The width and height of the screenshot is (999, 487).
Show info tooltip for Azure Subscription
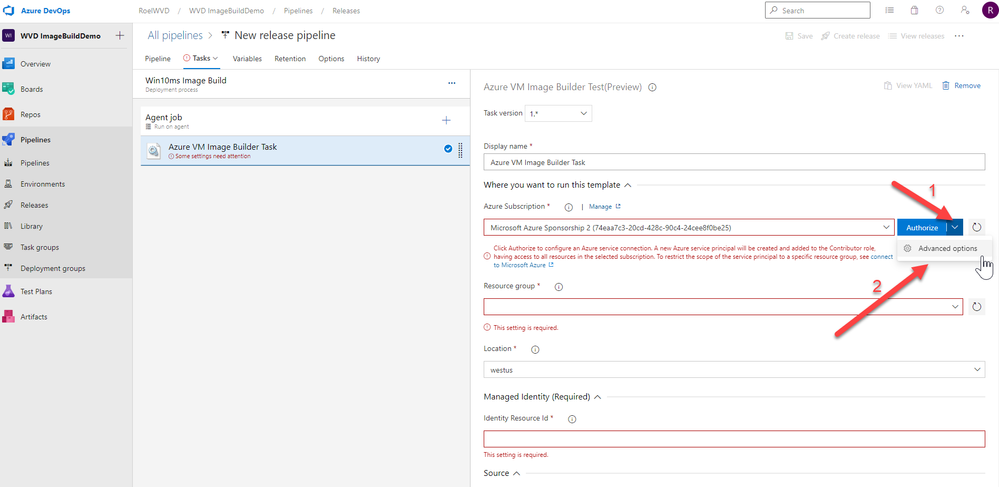click(568, 207)
